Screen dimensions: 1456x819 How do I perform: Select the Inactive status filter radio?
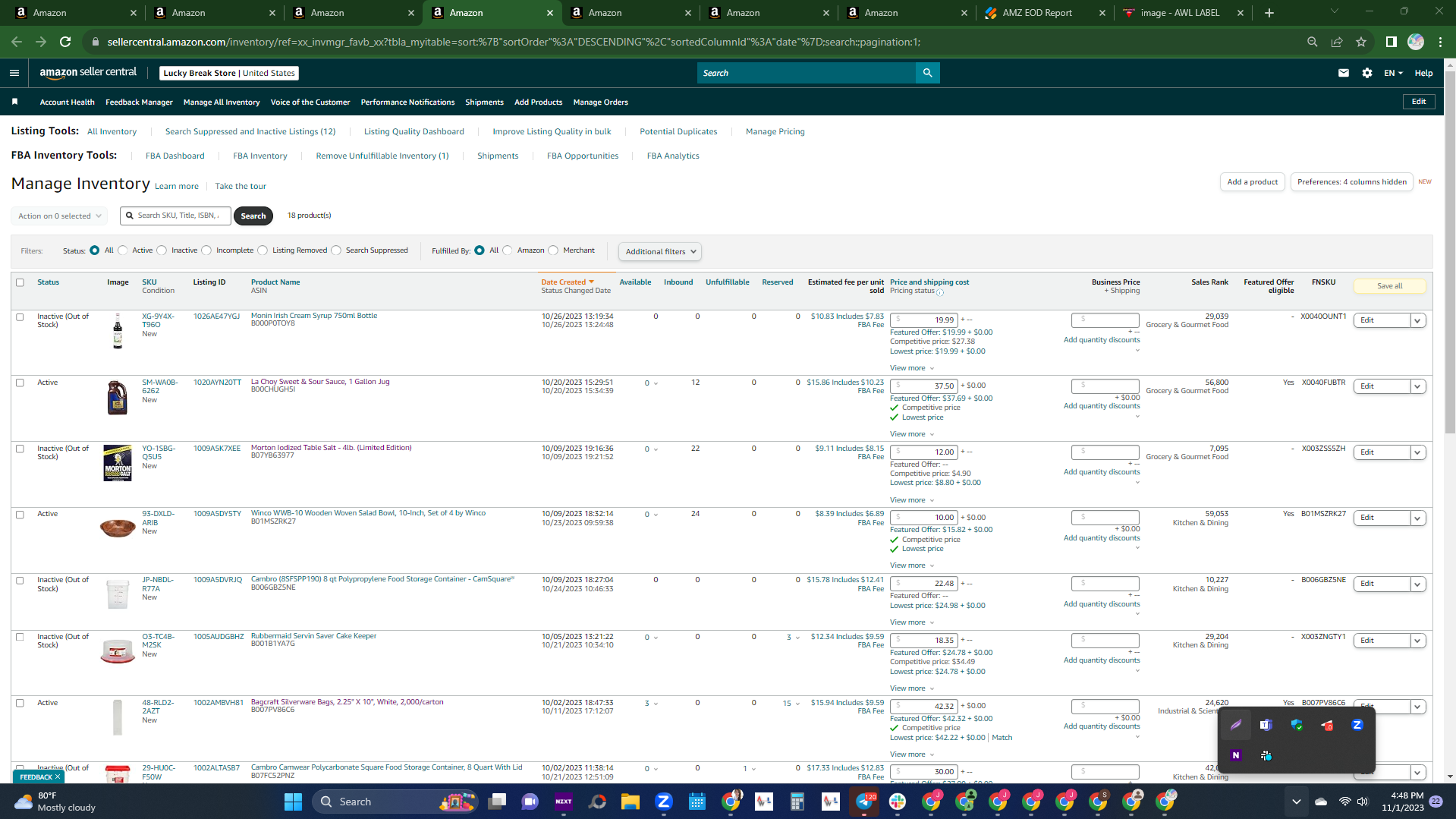pos(162,250)
